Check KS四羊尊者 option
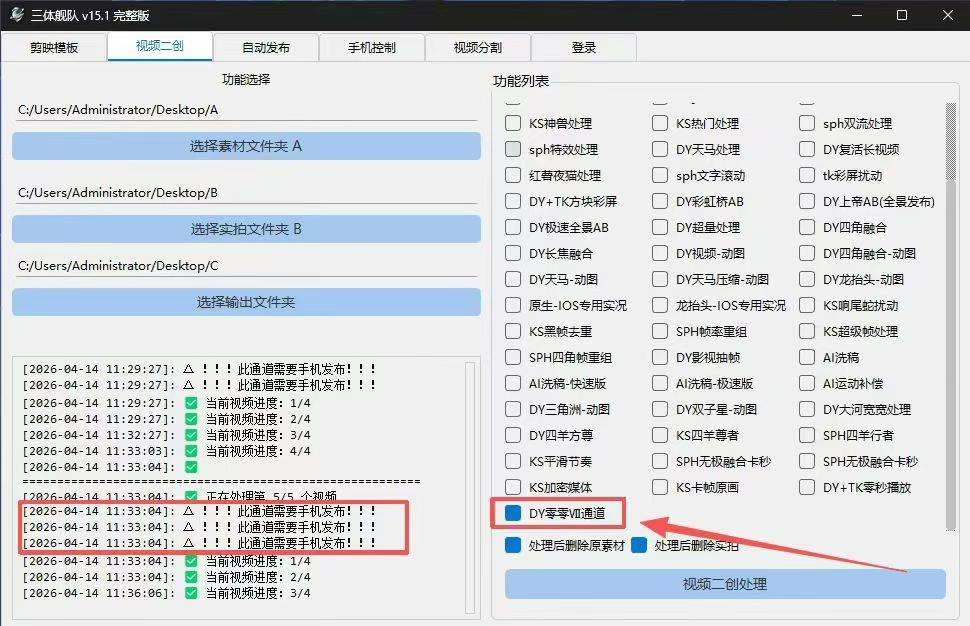This screenshot has height=626, width=970. pyautogui.click(x=660, y=435)
